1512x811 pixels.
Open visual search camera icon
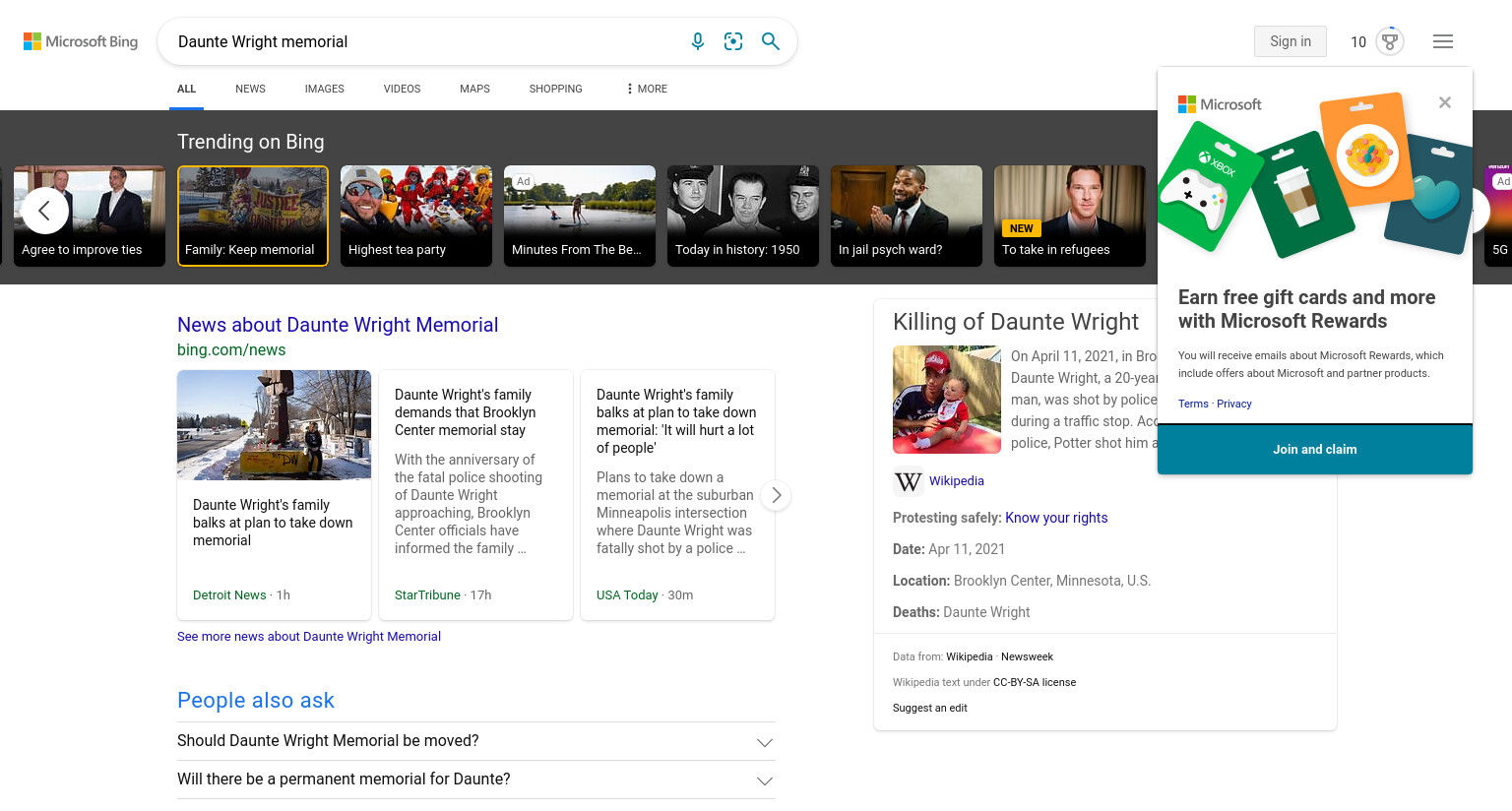(x=733, y=41)
